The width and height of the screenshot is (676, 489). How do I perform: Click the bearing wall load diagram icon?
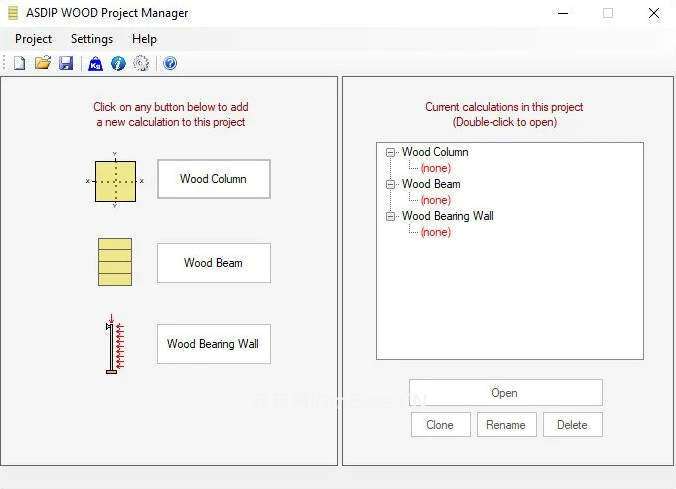(x=115, y=344)
